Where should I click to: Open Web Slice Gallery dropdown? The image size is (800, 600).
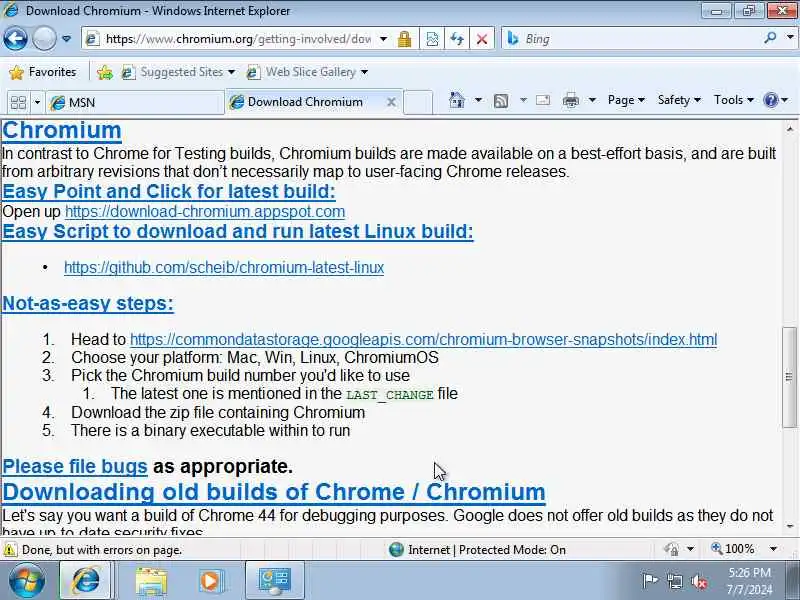307,72
